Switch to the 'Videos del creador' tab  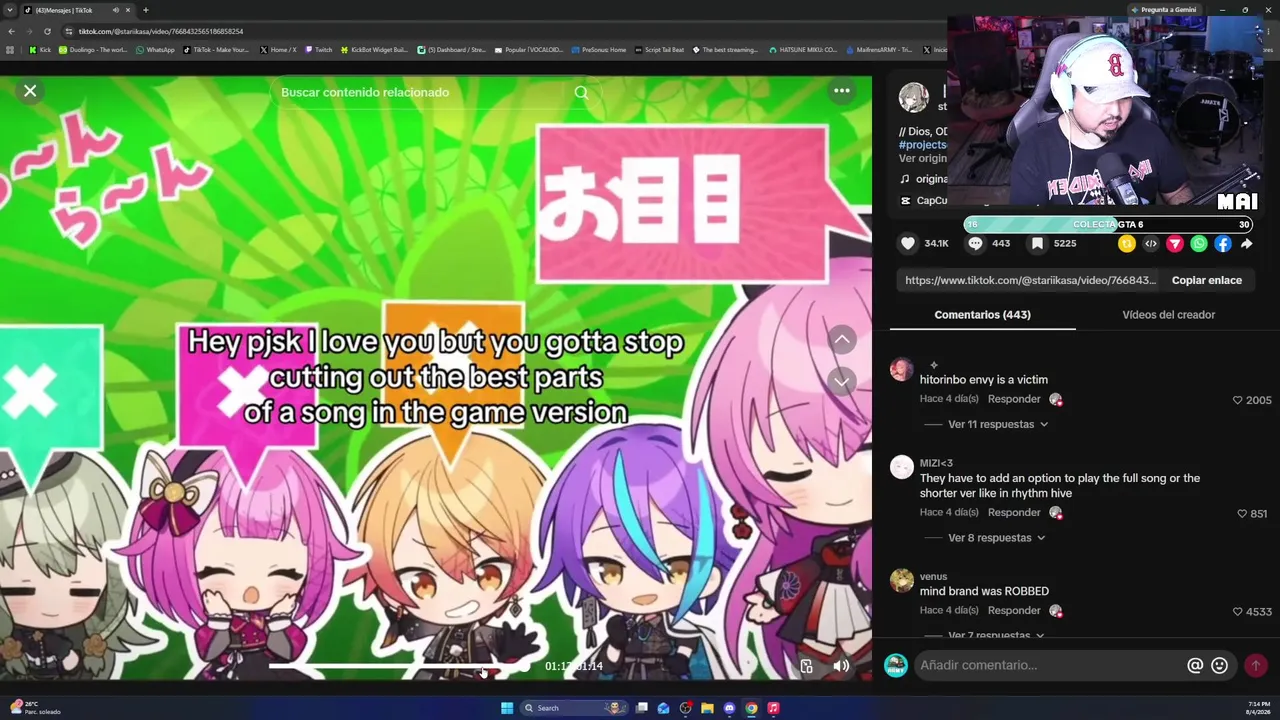(x=1168, y=315)
